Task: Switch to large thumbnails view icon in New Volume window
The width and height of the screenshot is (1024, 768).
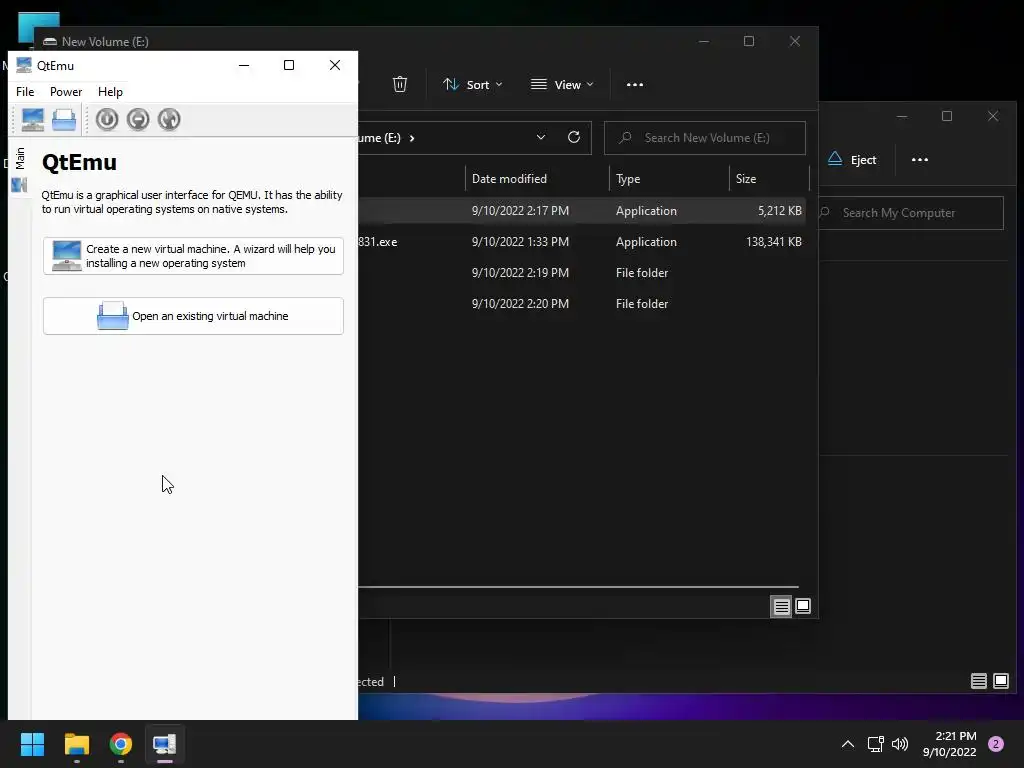Action: [803, 607]
